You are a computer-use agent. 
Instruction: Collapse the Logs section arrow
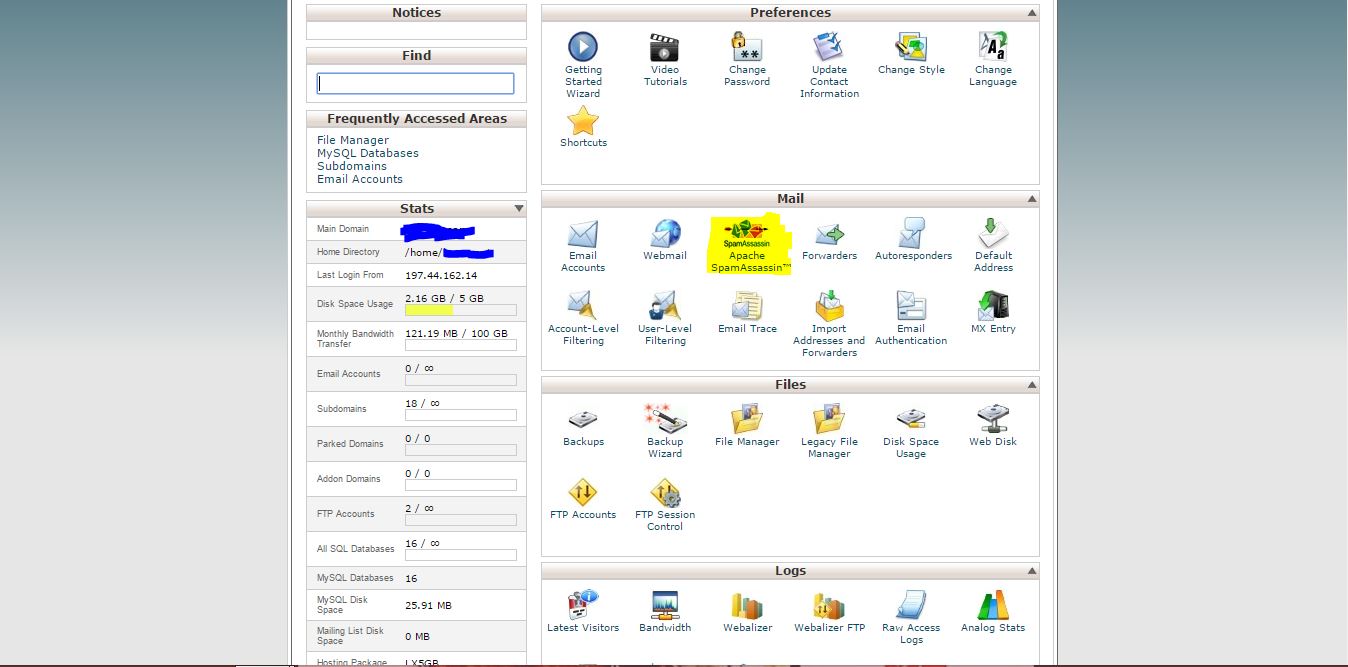point(1031,571)
